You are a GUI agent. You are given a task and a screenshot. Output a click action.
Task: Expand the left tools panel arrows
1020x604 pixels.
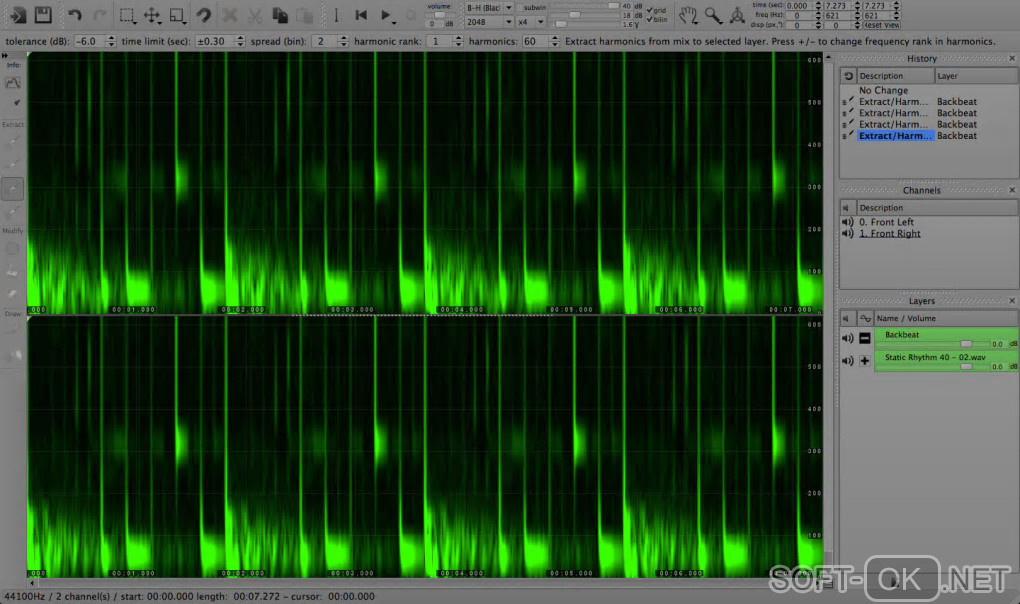(5, 56)
